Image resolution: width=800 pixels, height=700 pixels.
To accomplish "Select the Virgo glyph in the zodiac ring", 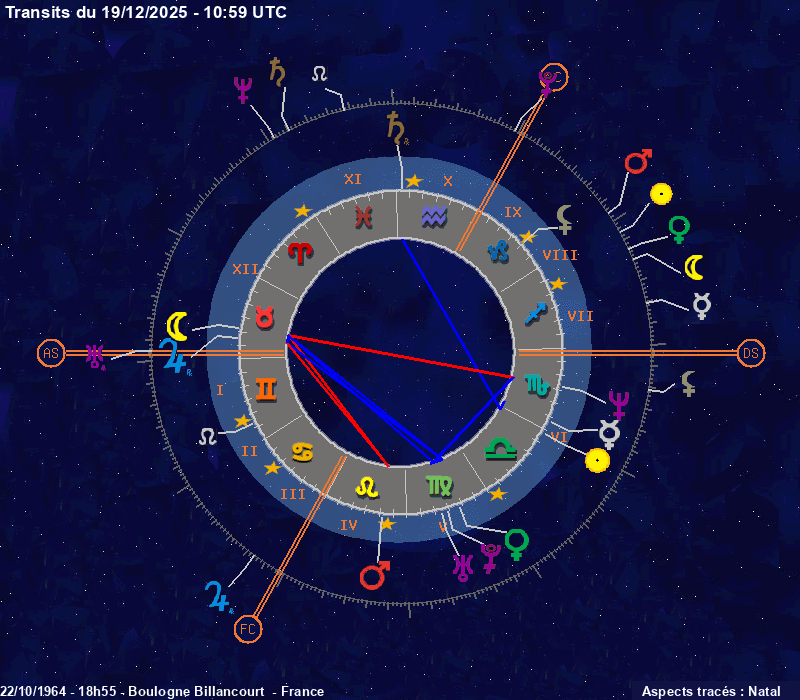I will (438, 486).
